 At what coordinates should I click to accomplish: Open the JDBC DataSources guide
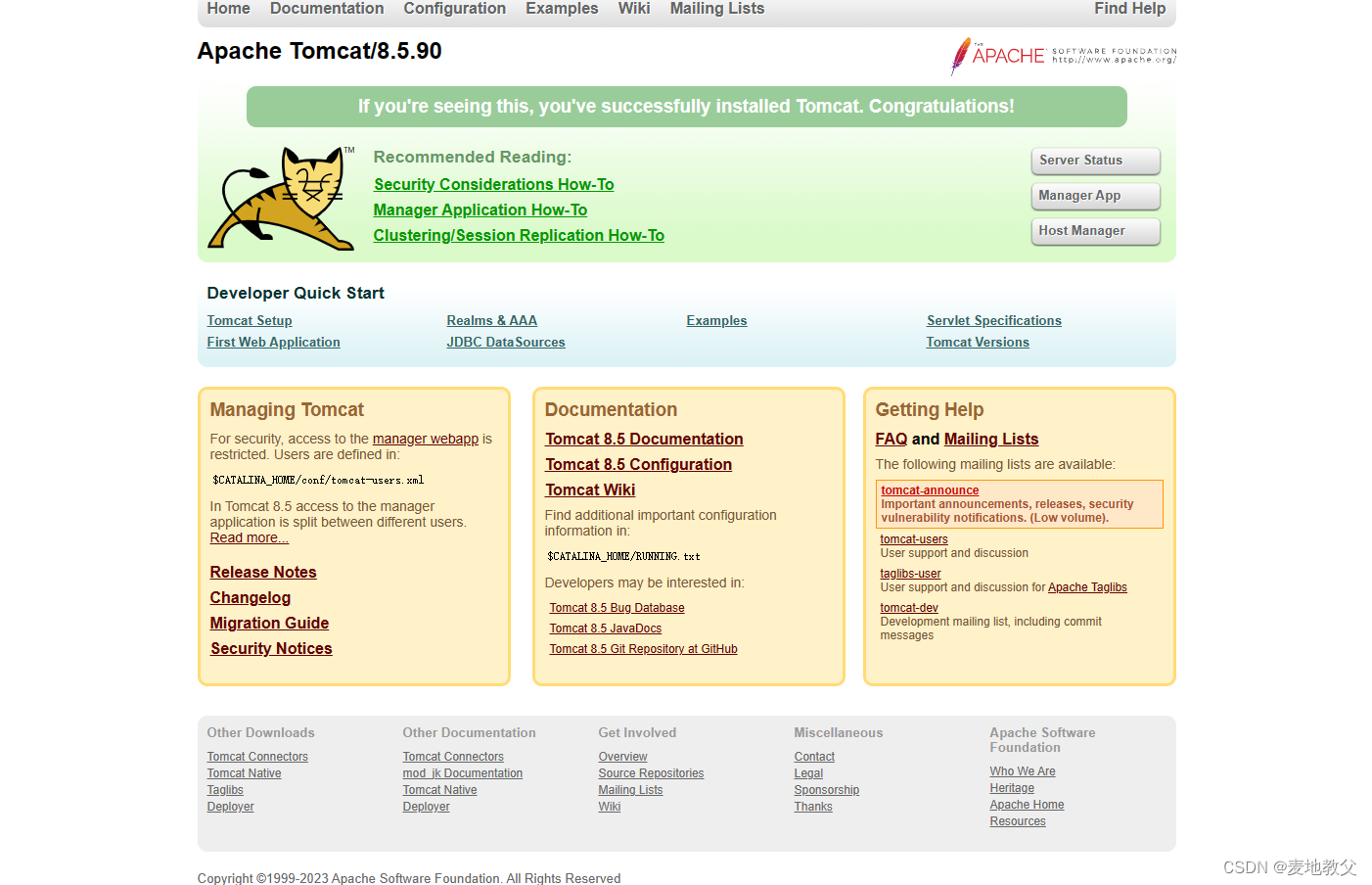pyautogui.click(x=505, y=342)
